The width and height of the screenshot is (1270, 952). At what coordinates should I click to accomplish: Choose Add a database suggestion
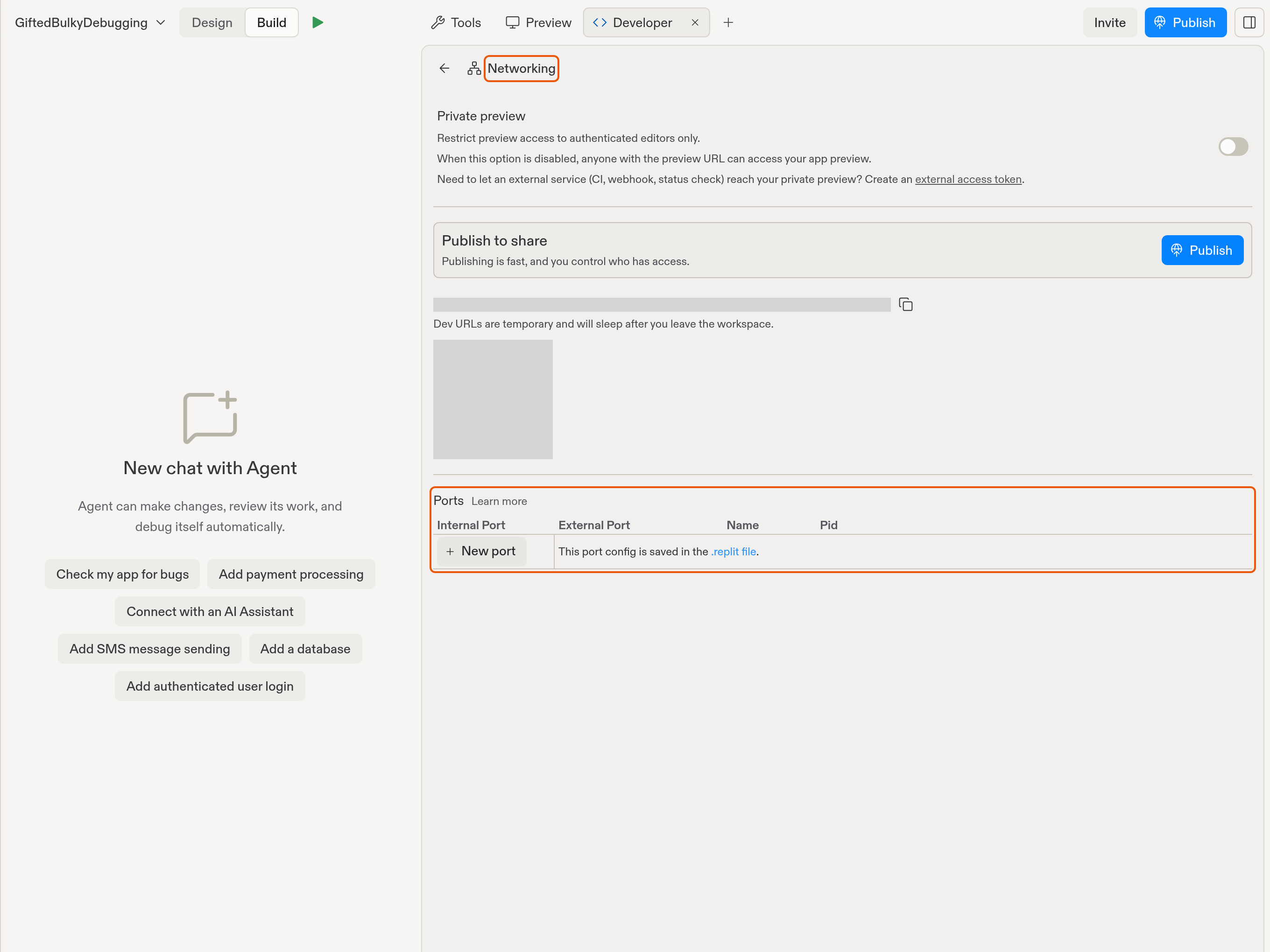tap(305, 649)
